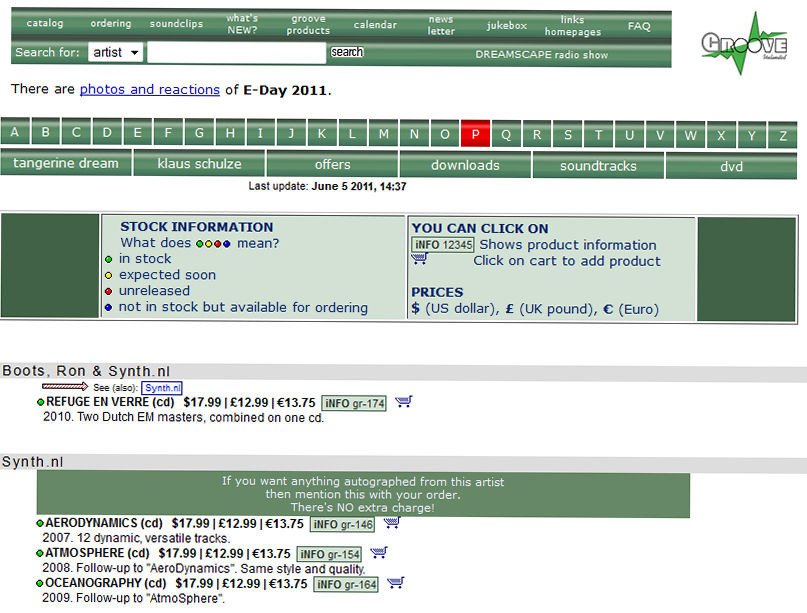
Task: Click the search button
Action: pyautogui.click(x=347, y=52)
